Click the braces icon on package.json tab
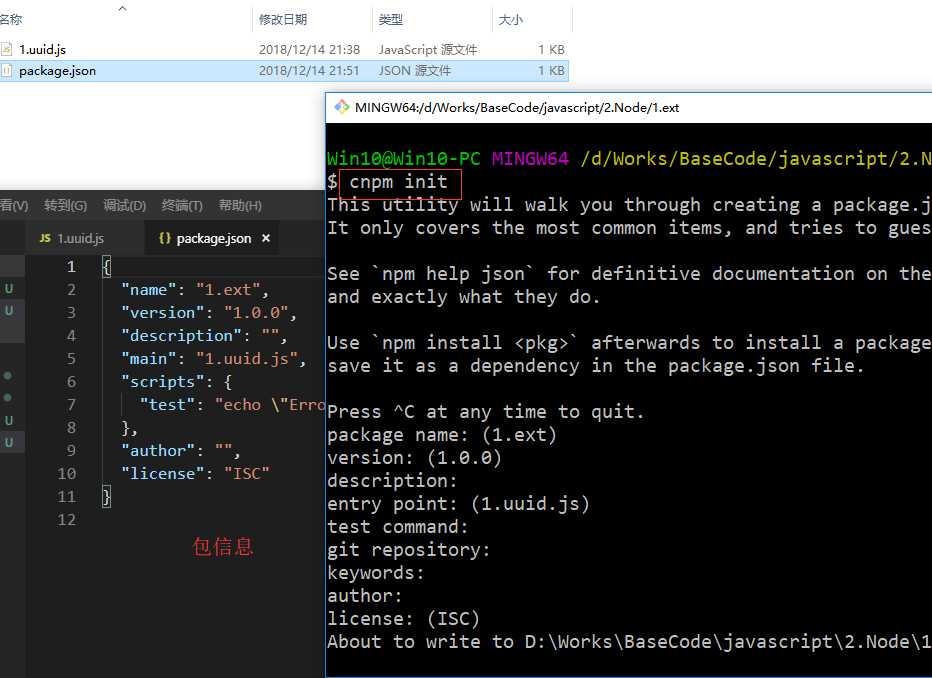932x678 pixels. 165,238
